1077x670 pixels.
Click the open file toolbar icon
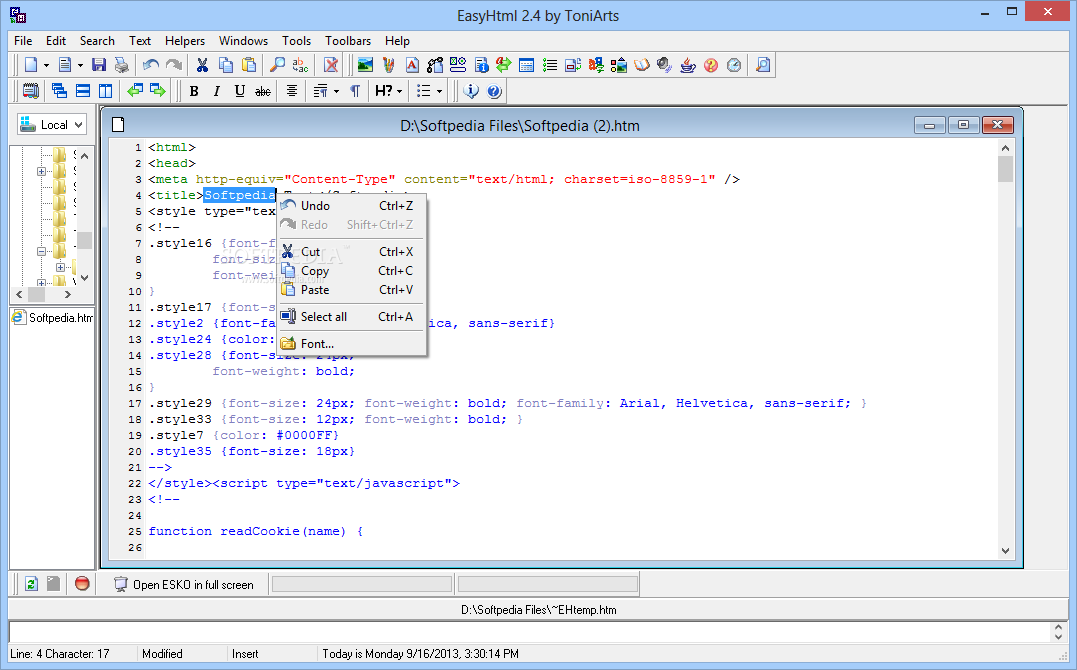click(x=65, y=65)
